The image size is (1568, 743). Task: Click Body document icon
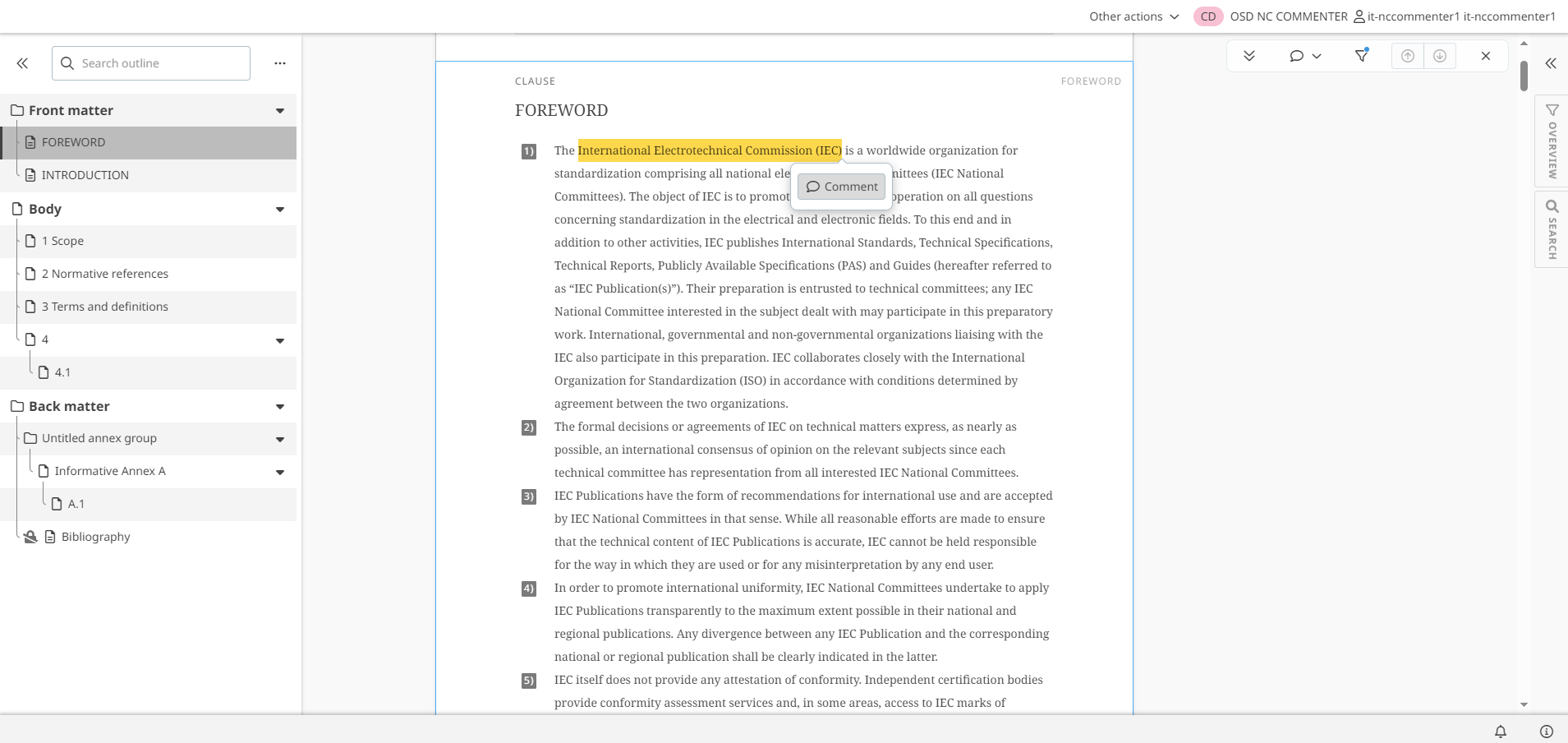point(16,209)
